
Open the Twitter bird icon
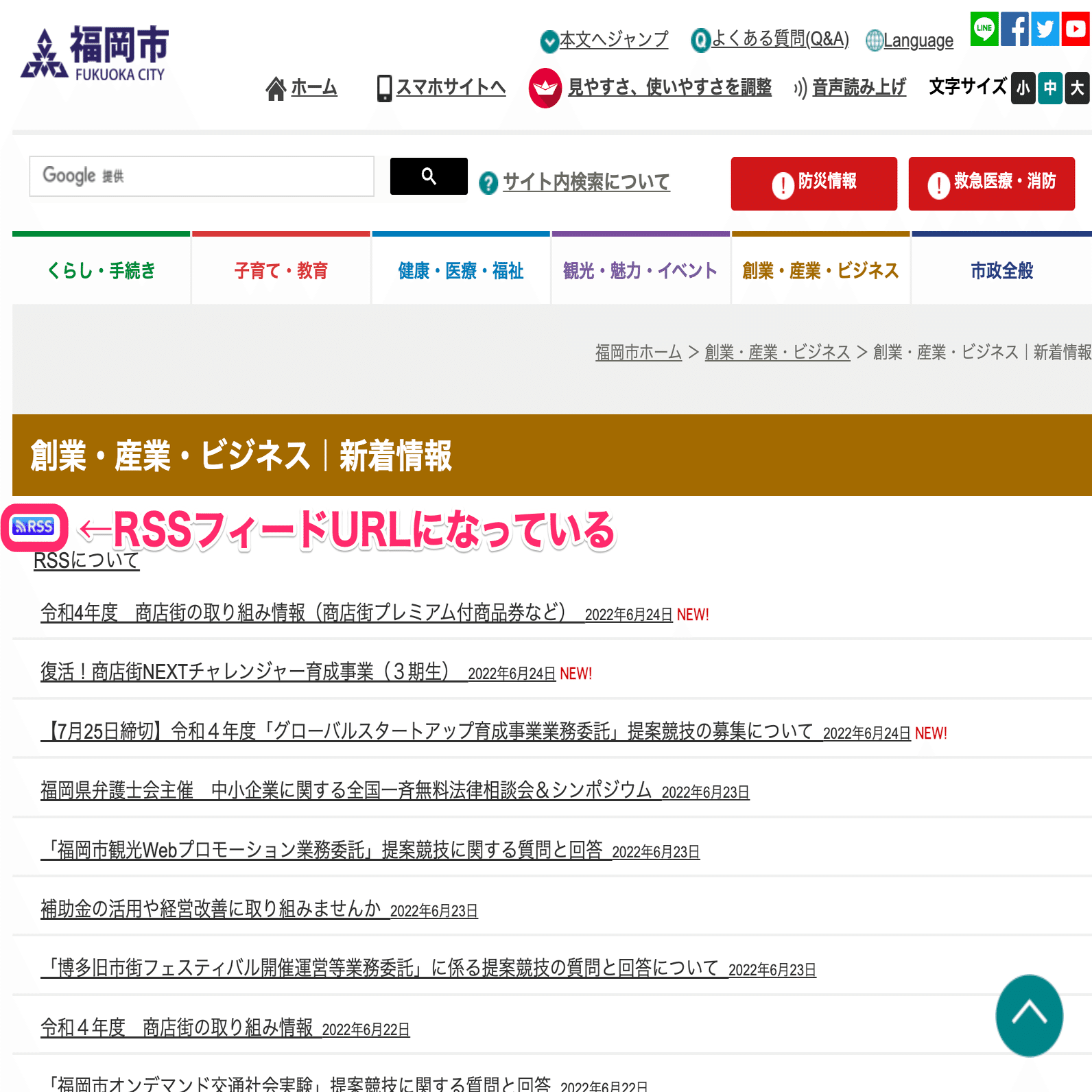pos(1045,29)
